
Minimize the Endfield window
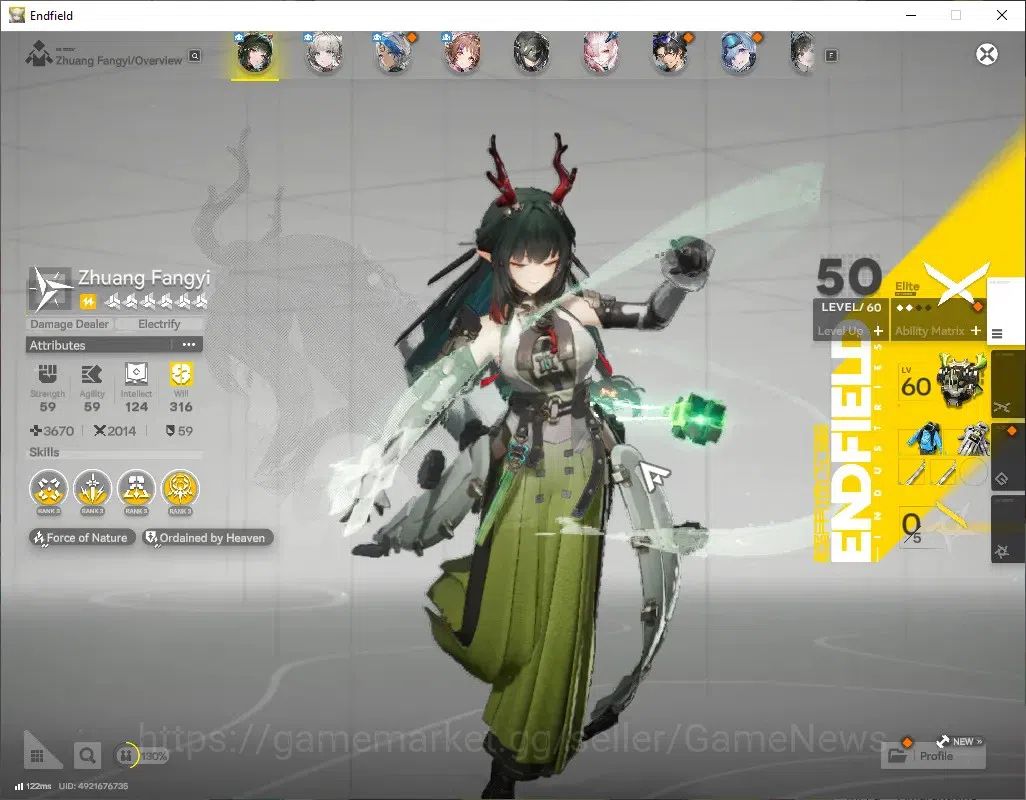point(911,15)
